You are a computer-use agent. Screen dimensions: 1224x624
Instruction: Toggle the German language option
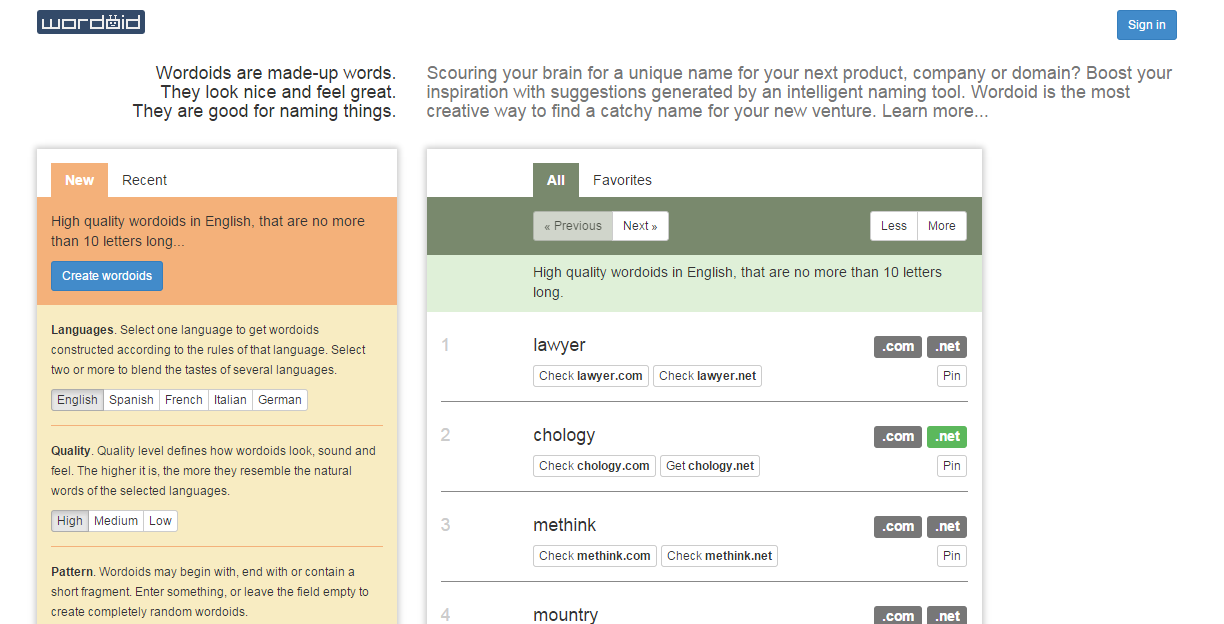tap(279, 400)
